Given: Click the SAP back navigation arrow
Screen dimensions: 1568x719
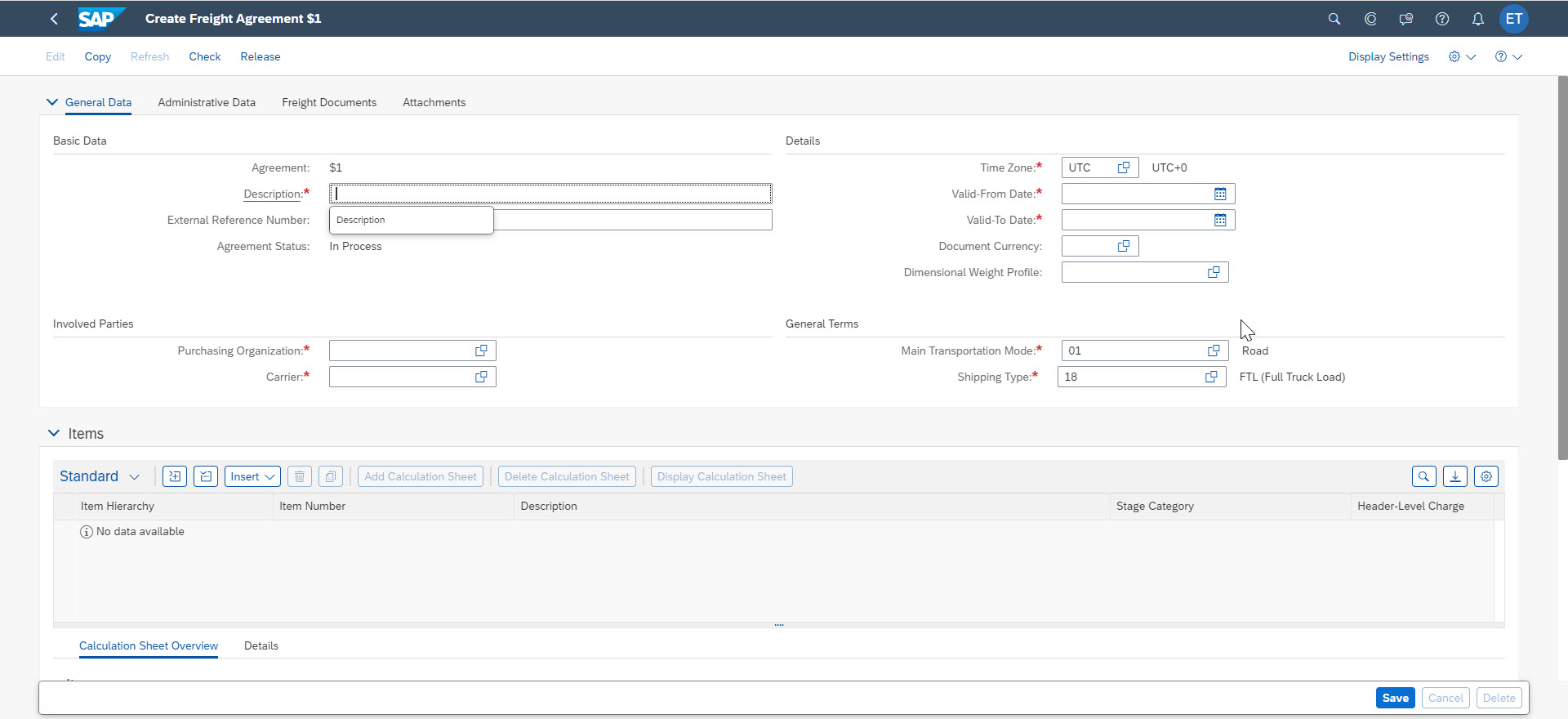Looking at the screenshot, I should (x=54, y=19).
